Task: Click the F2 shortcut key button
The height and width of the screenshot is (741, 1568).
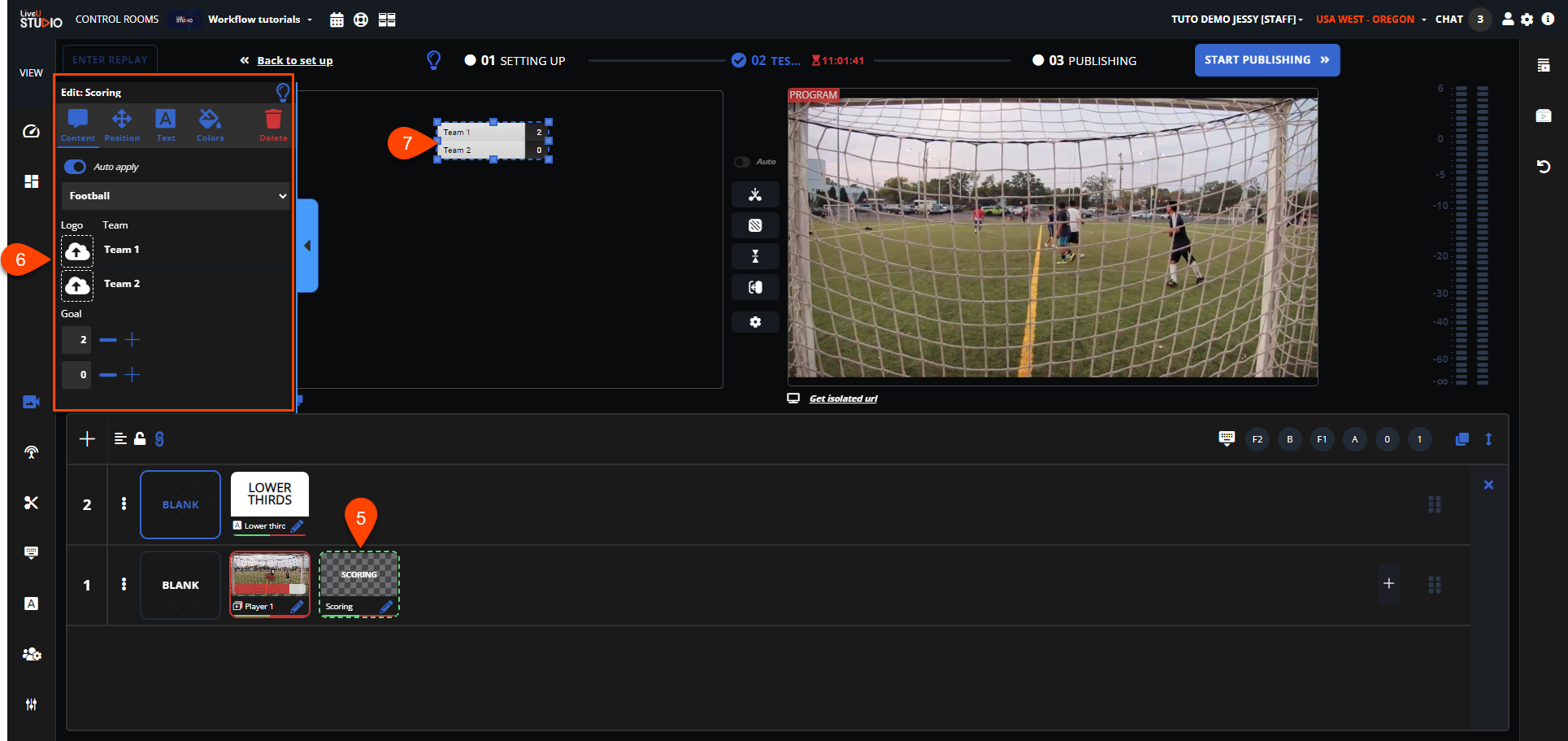Action: pos(1257,439)
